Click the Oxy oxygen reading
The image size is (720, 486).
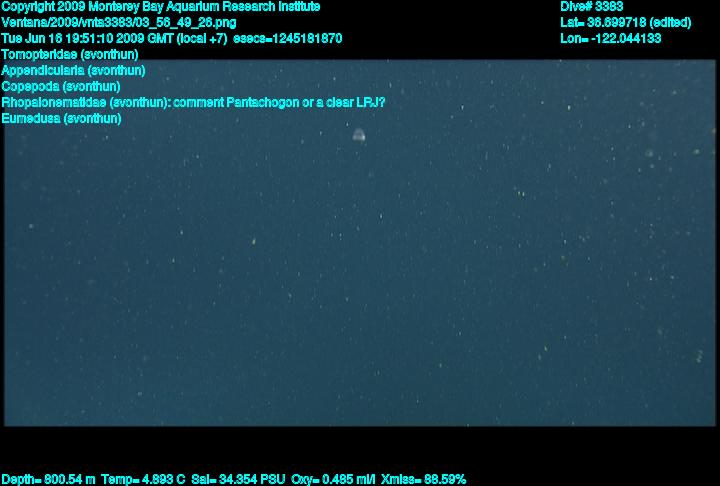(333, 480)
